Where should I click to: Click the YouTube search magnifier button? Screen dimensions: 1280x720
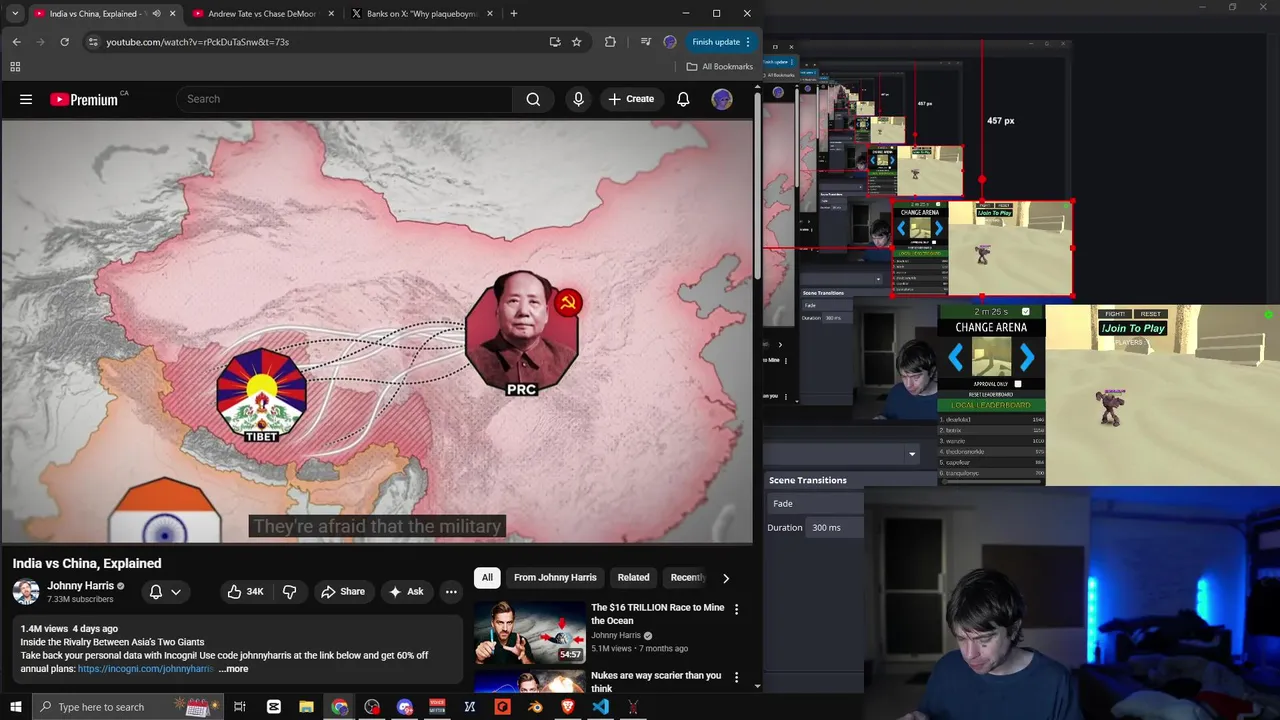coord(533,99)
